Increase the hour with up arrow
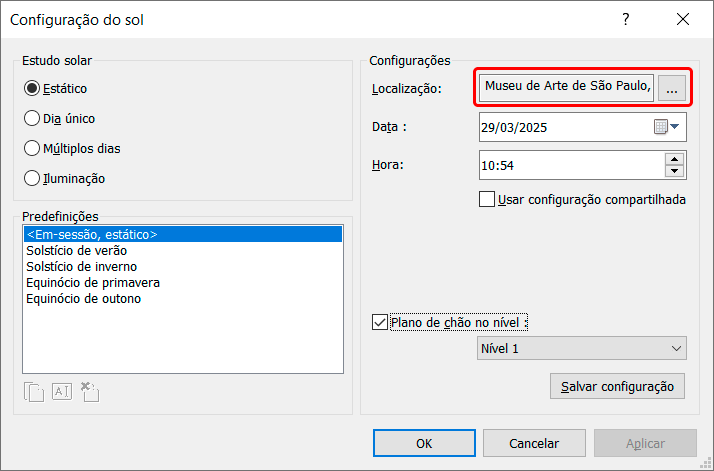 click(x=674, y=158)
